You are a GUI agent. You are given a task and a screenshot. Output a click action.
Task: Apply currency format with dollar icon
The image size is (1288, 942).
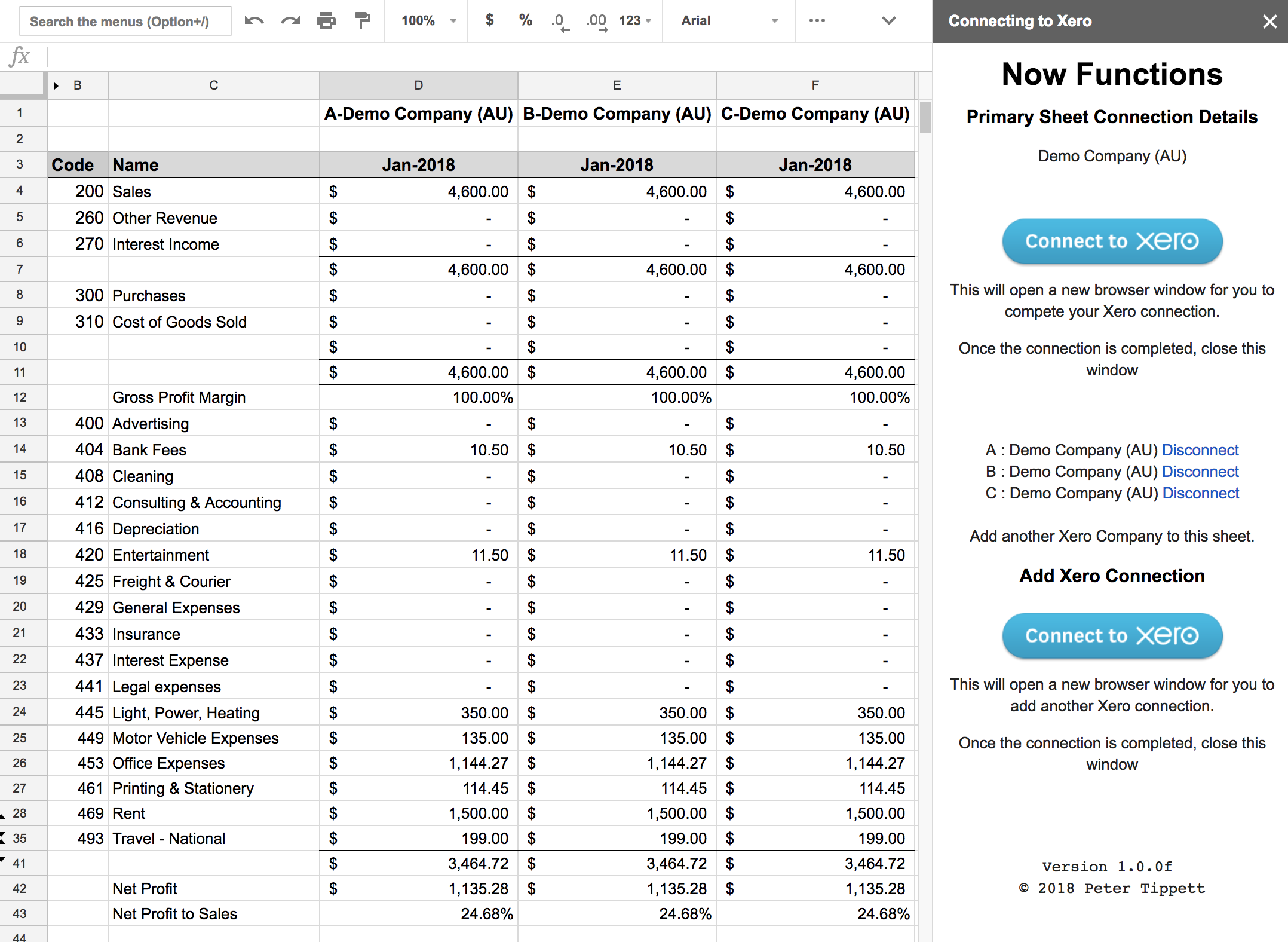(x=489, y=21)
